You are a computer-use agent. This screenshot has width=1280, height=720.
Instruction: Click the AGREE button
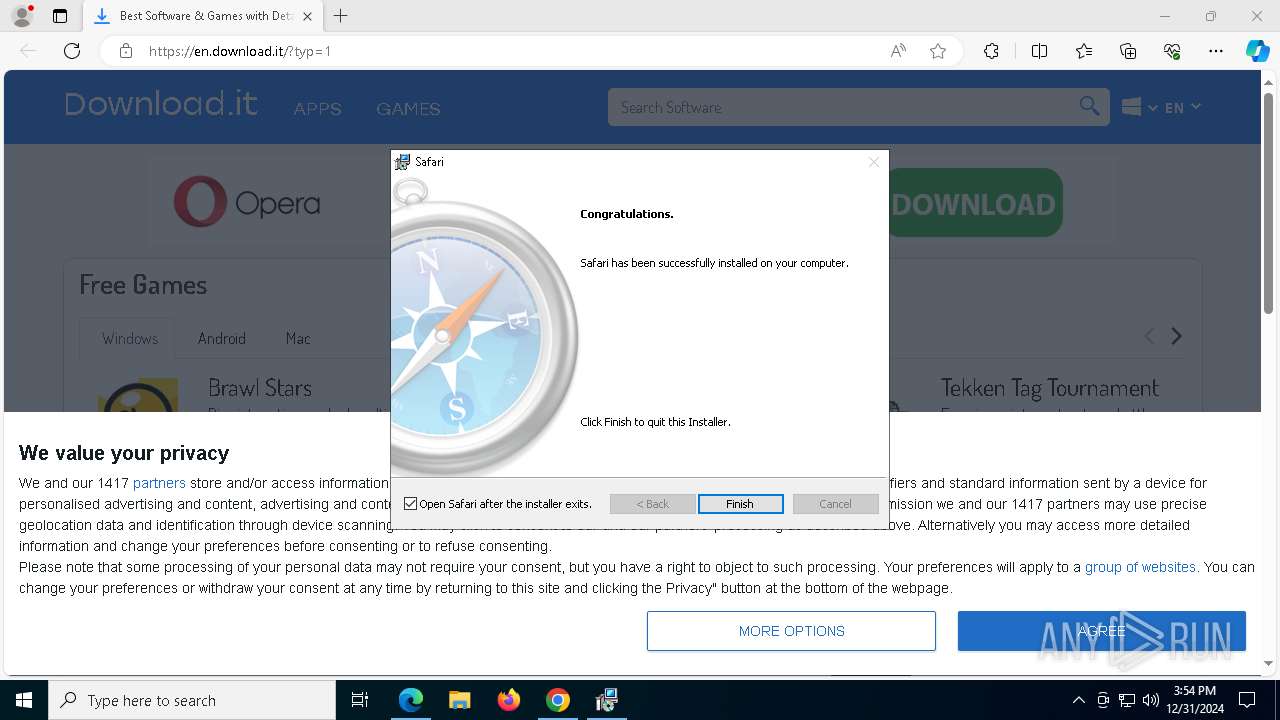[x=1102, y=631]
